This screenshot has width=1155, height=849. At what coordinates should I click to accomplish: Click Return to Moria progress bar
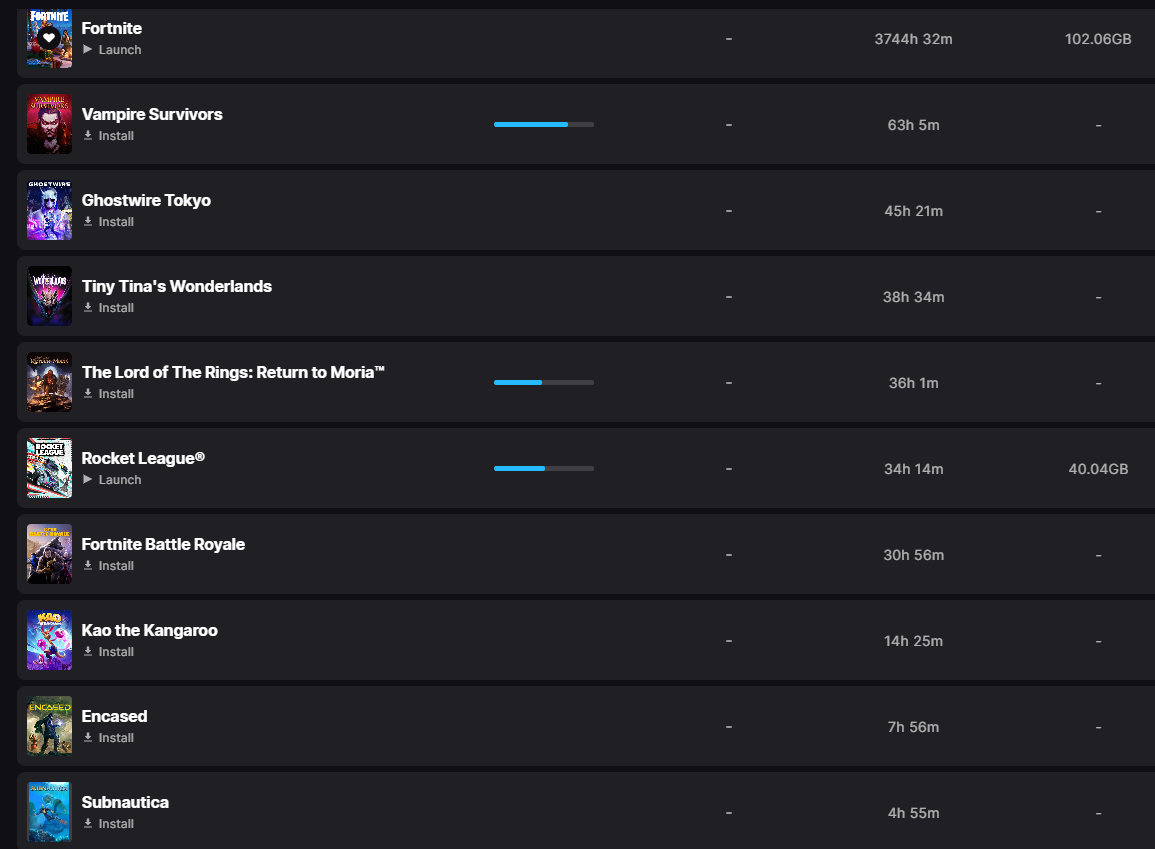click(544, 382)
